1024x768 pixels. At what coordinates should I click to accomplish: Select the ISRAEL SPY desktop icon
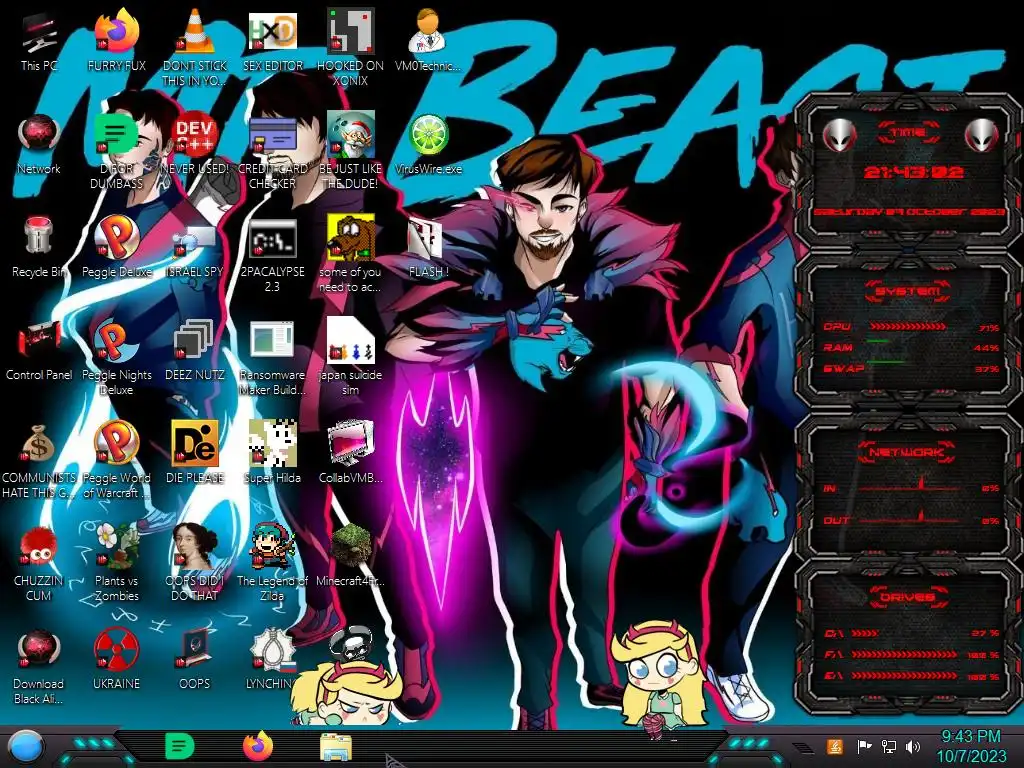pos(195,253)
